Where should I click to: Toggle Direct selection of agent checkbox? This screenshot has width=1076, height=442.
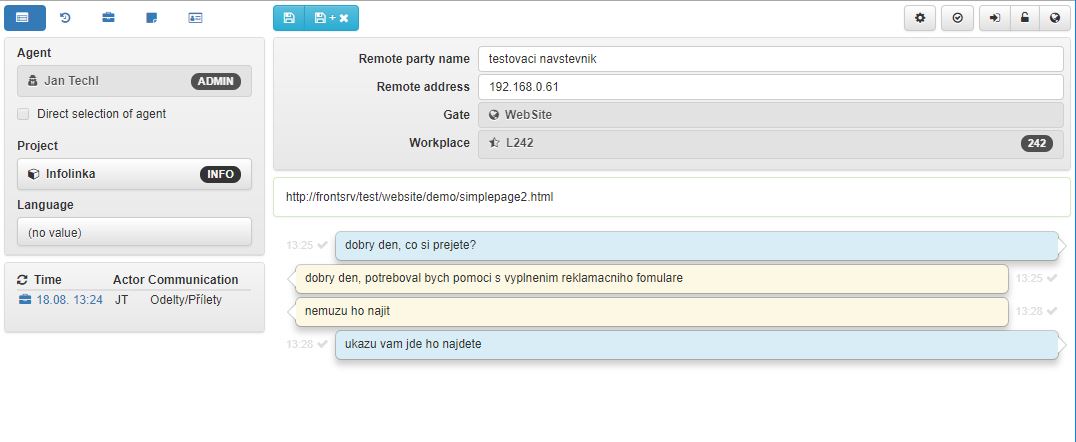pyautogui.click(x=23, y=114)
